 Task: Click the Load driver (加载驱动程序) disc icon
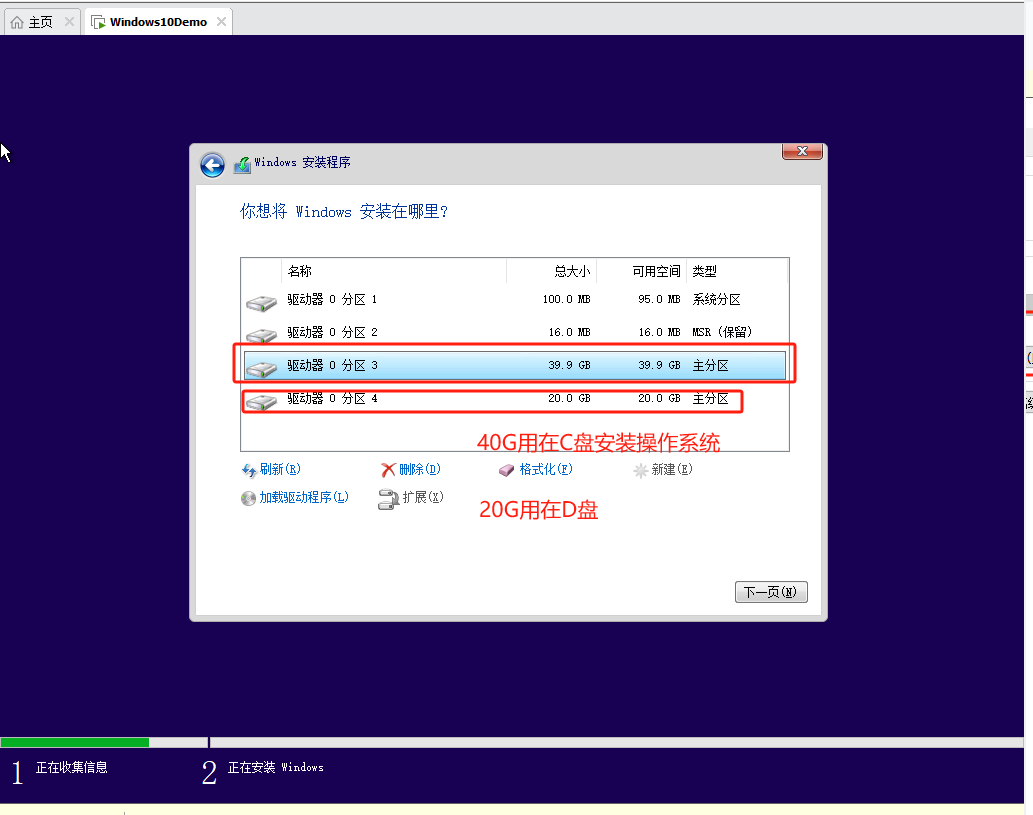click(249, 498)
